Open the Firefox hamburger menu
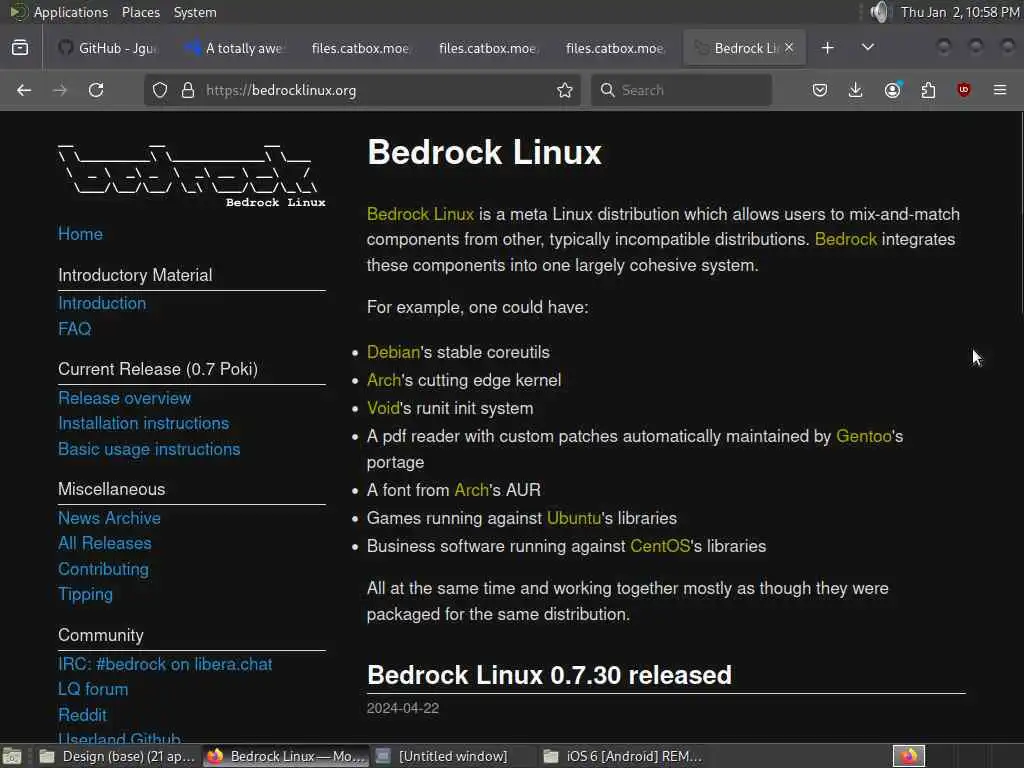 point(1000,90)
